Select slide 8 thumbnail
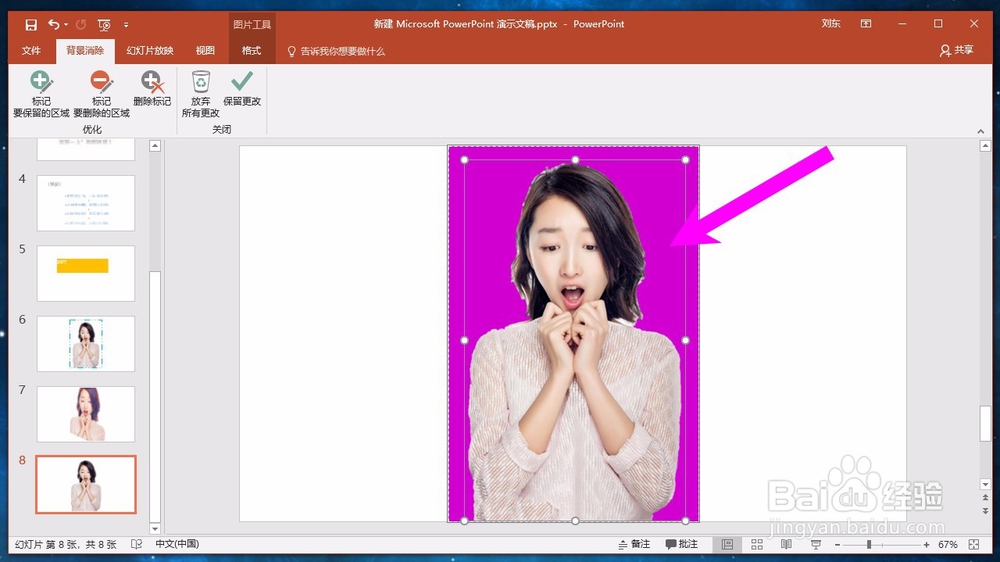The width and height of the screenshot is (1000, 562). [x=85, y=484]
